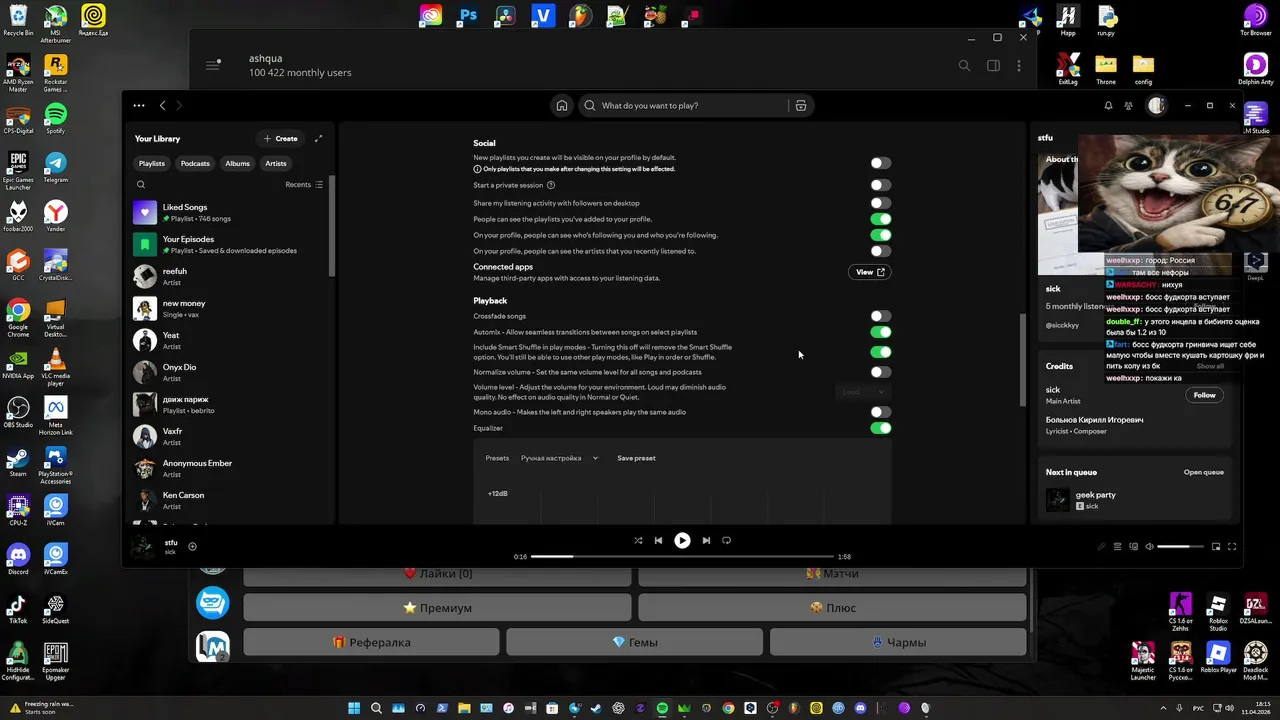Open Spotify notifications bell
This screenshot has height=720, width=1280.
pos(1108,105)
